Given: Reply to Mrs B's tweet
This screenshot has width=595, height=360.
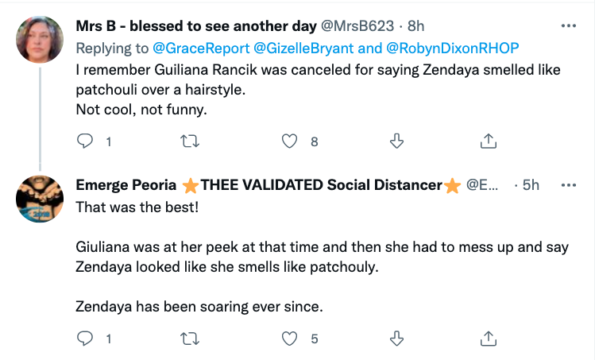Looking at the screenshot, I should pyautogui.click(x=85, y=141).
